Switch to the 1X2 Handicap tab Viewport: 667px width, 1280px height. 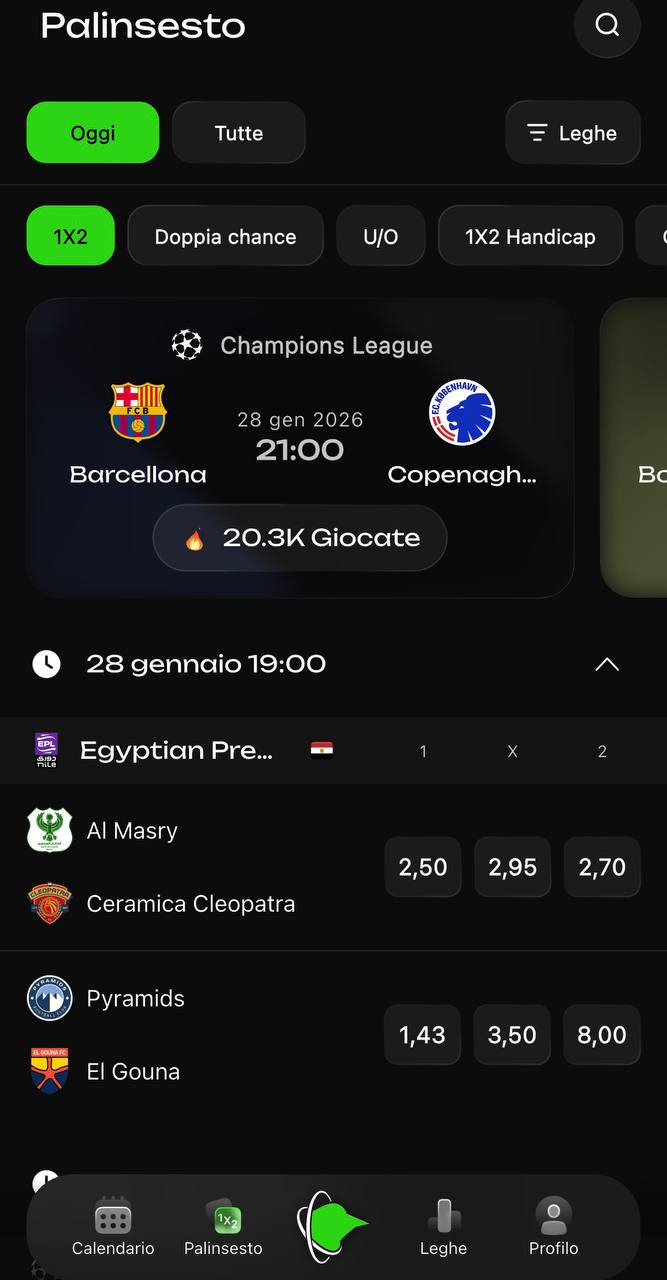coord(530,236)
